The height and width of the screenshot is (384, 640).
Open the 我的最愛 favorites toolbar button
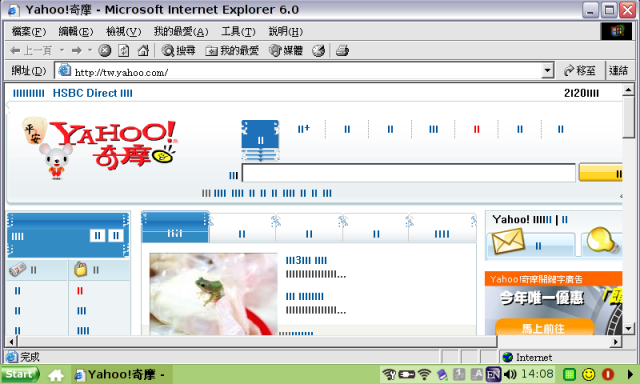[x=232, y=51]
